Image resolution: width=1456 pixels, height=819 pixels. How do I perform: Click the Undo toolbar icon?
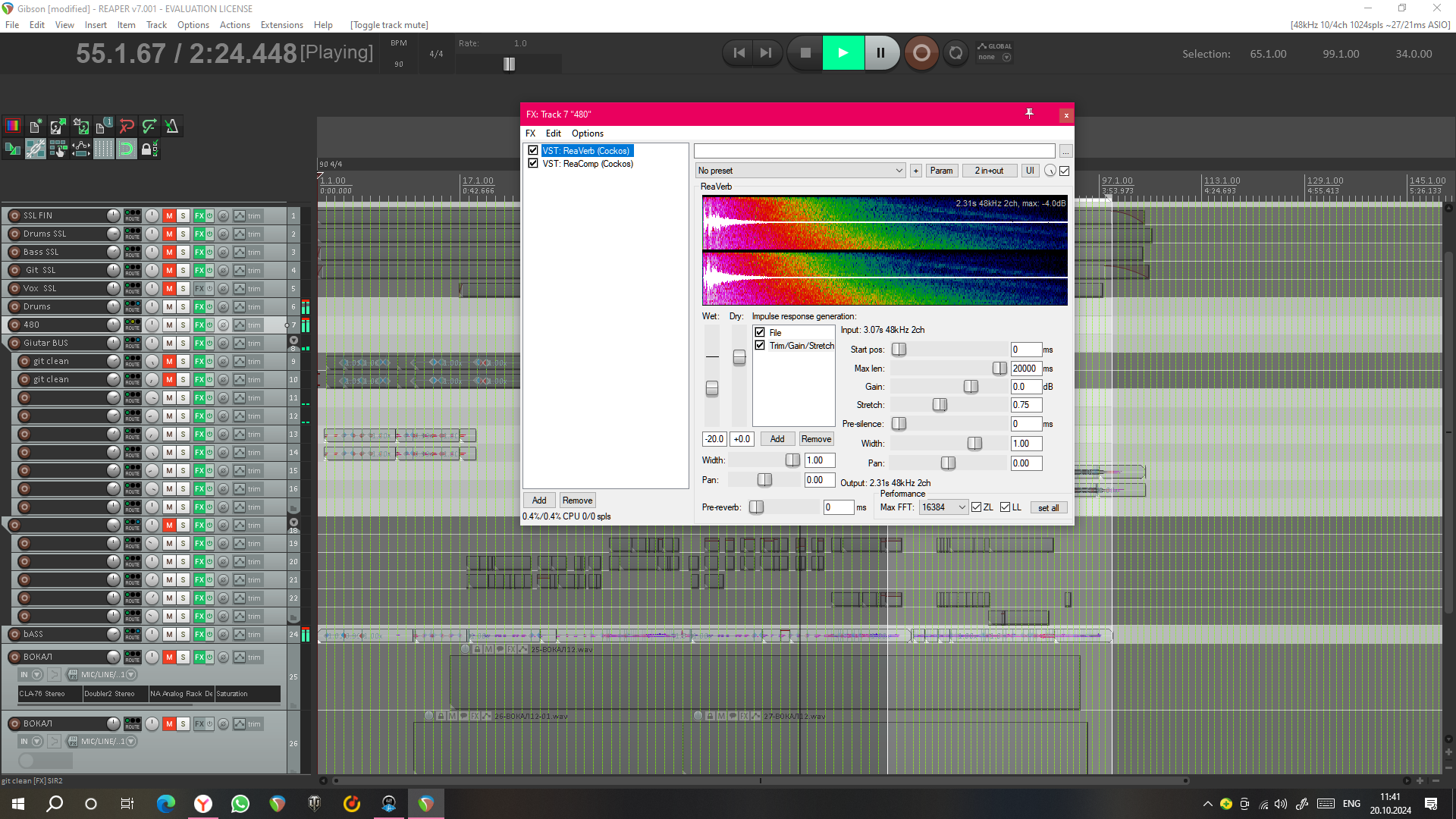(127, 127)
